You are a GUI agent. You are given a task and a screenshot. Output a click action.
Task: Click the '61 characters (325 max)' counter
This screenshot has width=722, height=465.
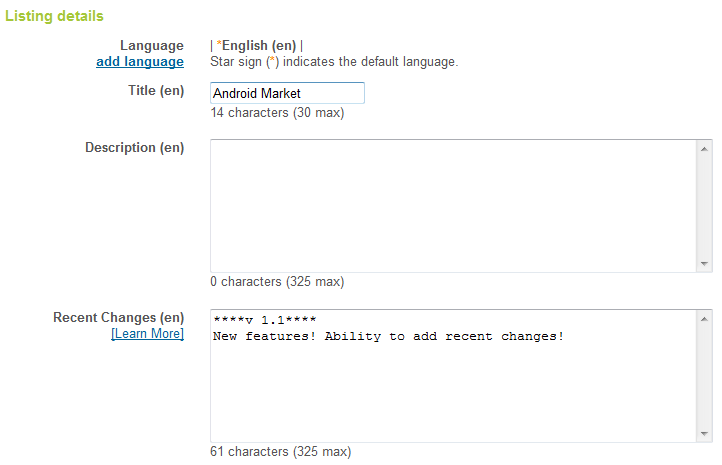[x=280, y=452]
